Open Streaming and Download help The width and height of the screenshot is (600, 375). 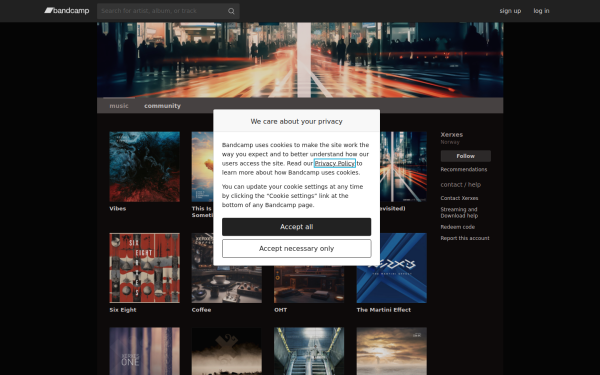(459, 212)
